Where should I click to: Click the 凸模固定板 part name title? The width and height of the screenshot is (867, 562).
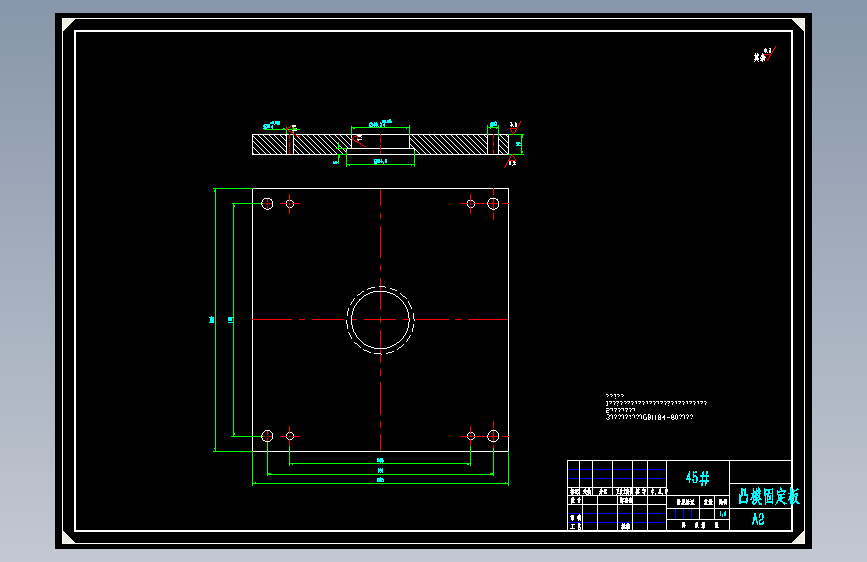pyautogui.click(x=769, y=496)
